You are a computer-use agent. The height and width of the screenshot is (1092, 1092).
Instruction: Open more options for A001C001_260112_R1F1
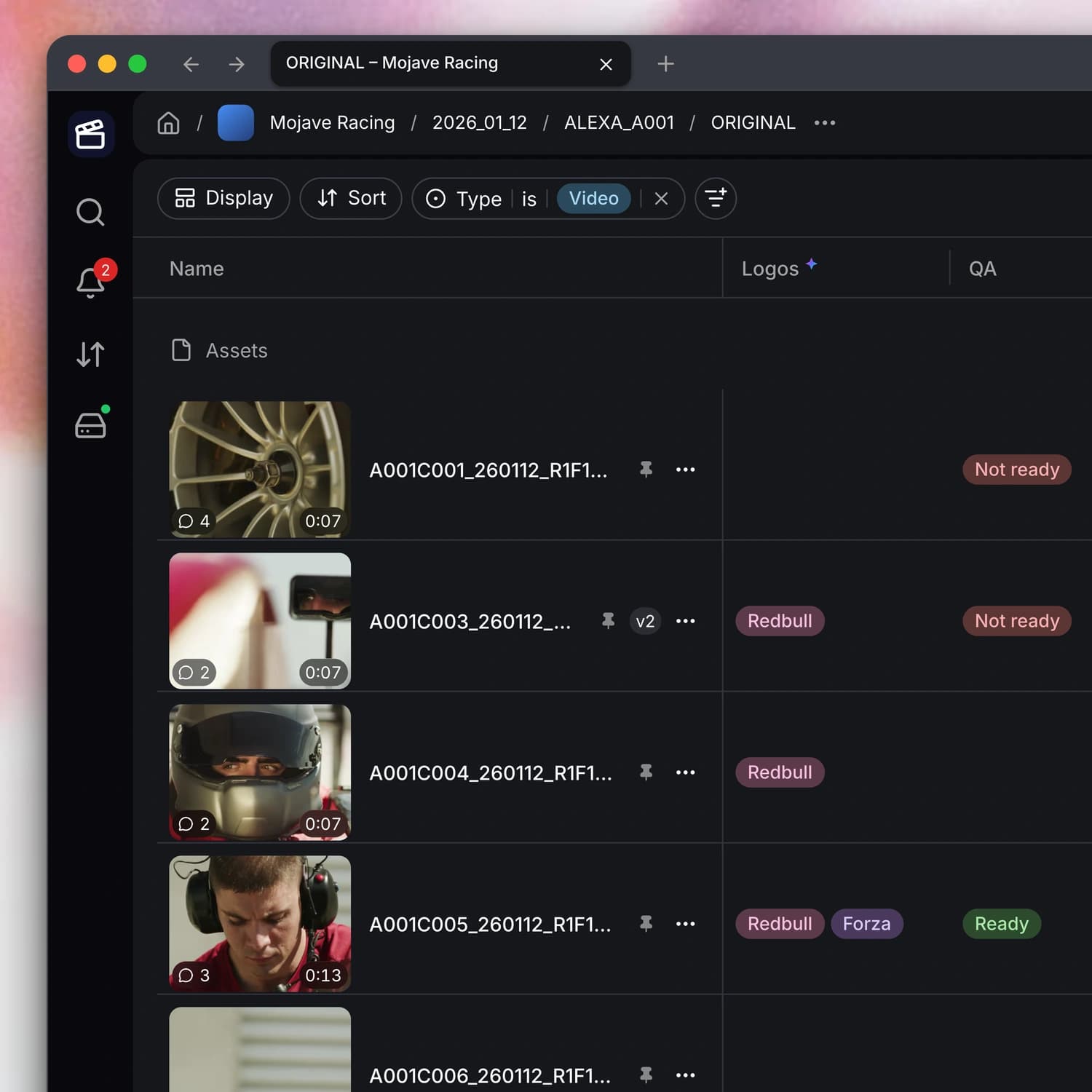pyautogui.click(x=685, y=470)
